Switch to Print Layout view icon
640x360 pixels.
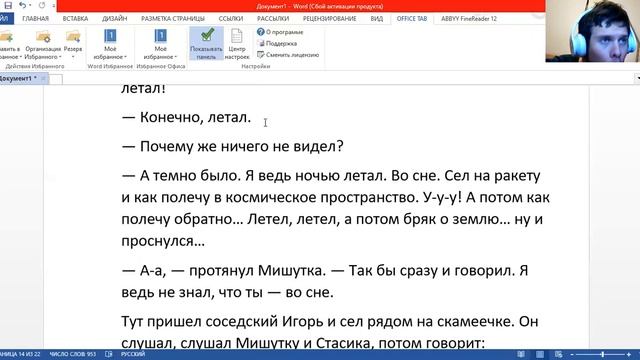[x=540, y=354]
